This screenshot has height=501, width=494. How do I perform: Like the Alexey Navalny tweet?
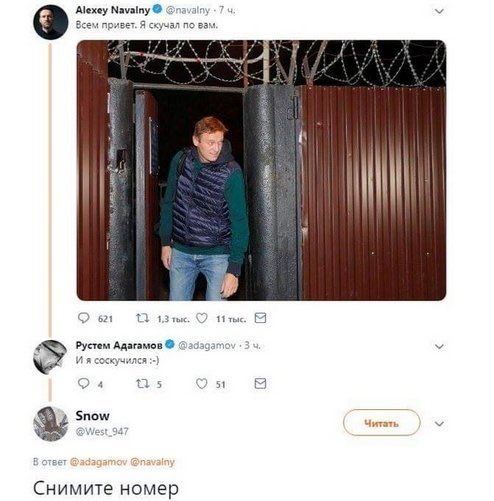[x=202, y=319]
